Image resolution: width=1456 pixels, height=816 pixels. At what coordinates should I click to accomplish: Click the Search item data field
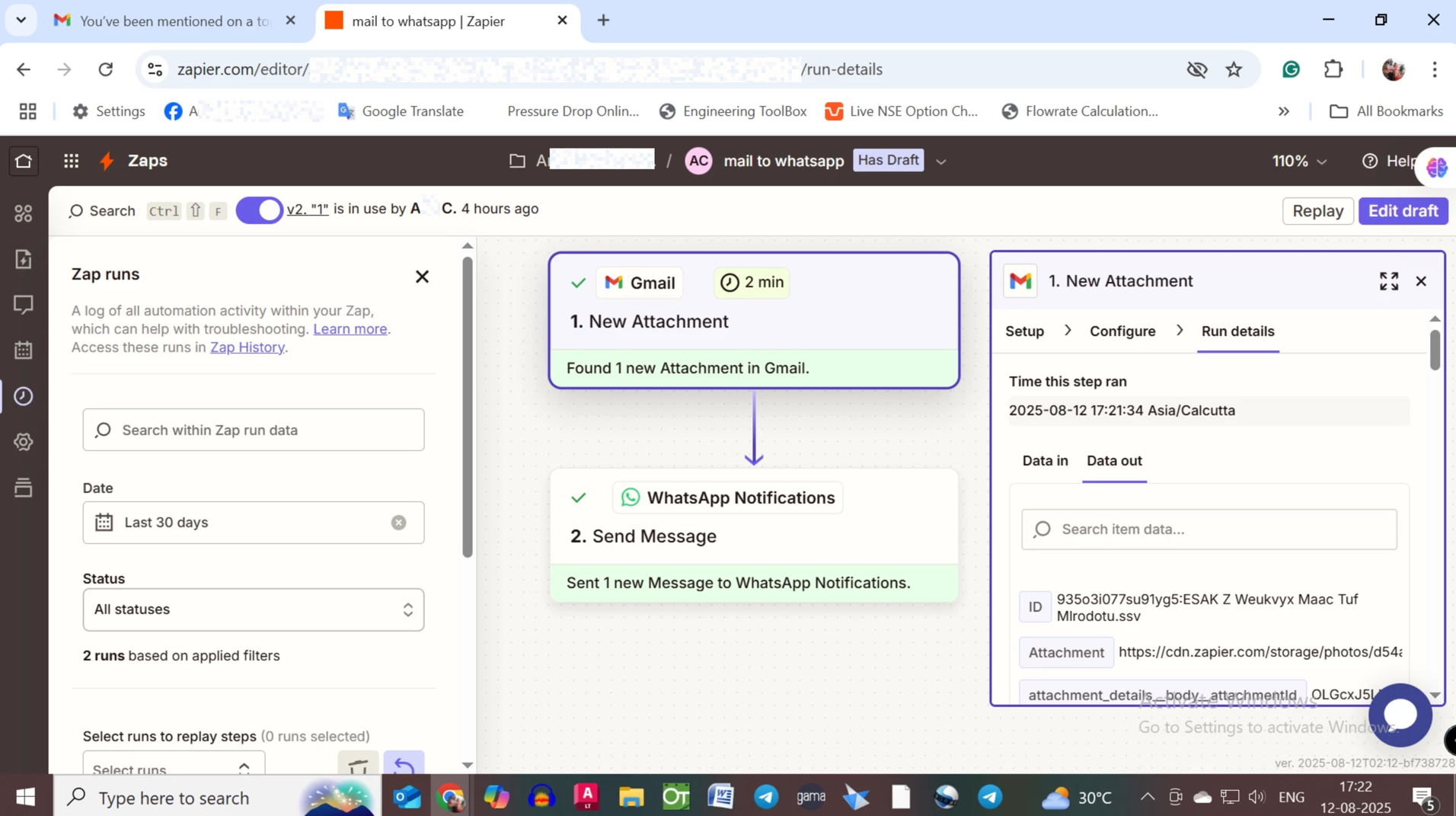click(x=1209, y=530)
